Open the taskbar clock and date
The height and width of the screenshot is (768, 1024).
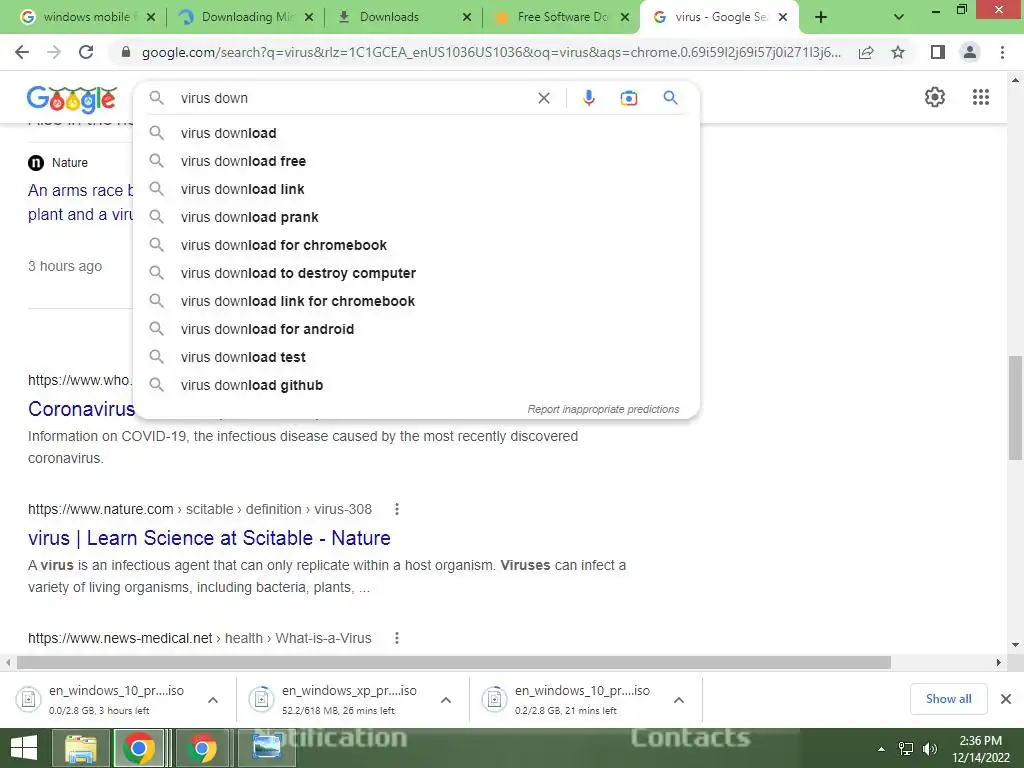(980, 749)
